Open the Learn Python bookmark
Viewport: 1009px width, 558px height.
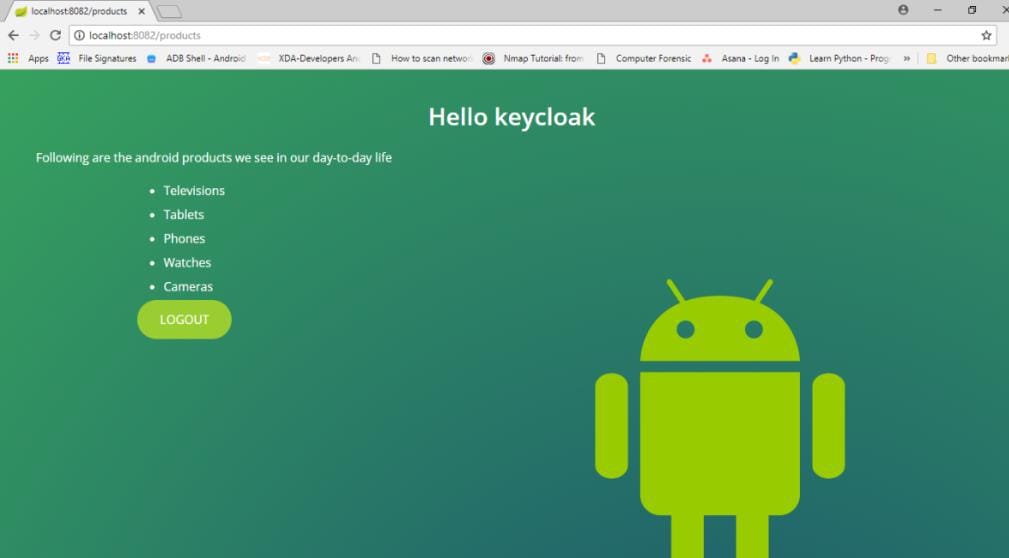[x=839, y=59]
